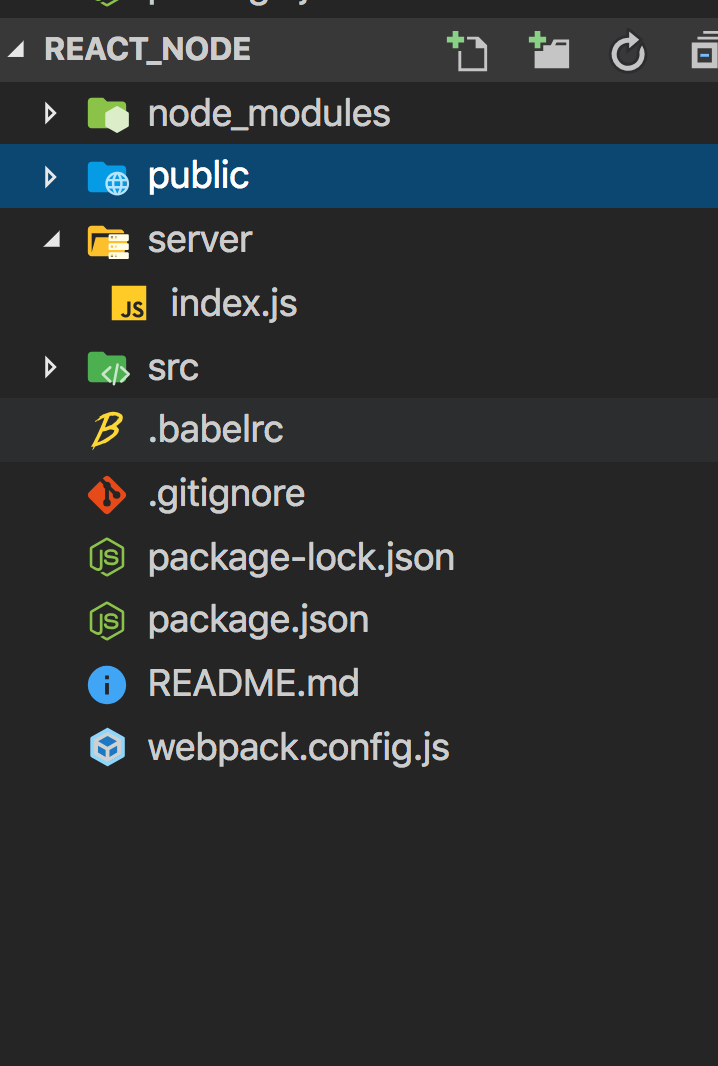This screenshot has width=718, height=1066.
Task: Click the Node icon beside package.json
Action: pos(107,621)
